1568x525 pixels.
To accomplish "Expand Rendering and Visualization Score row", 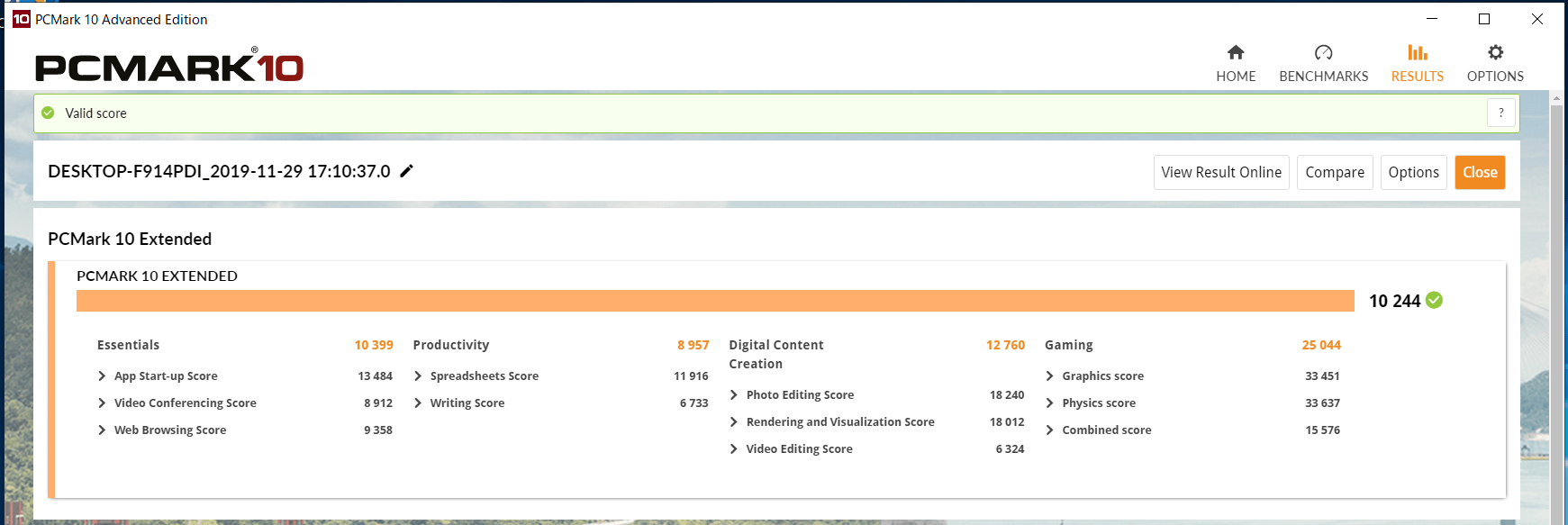I will click(734, 422).
